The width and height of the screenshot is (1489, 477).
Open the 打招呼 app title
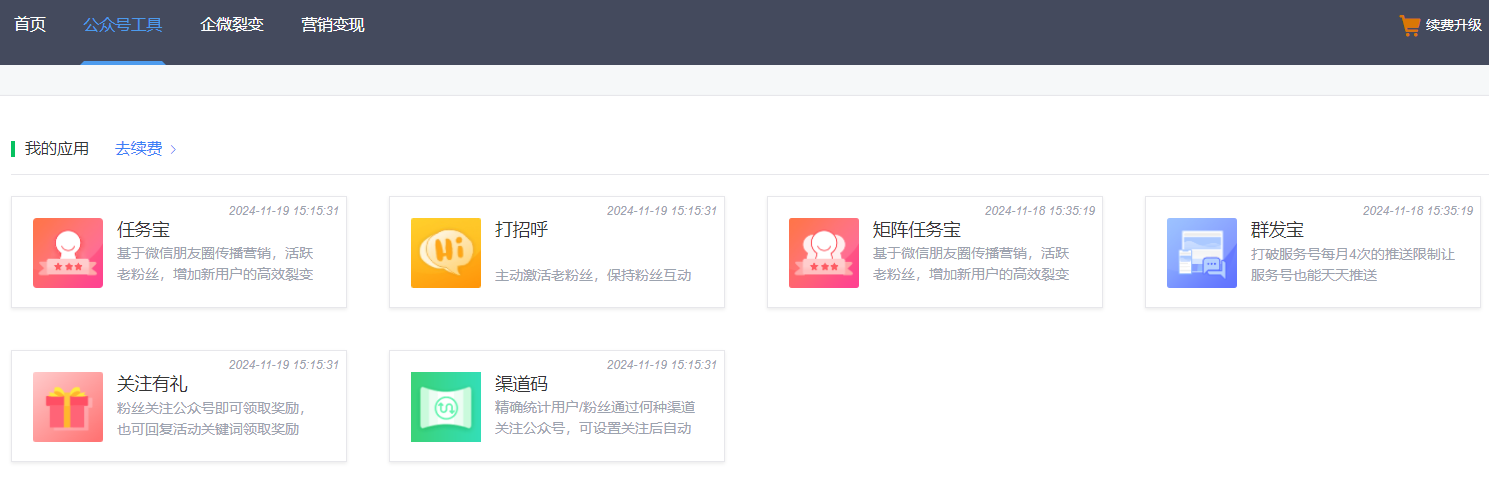click(522, 230)
